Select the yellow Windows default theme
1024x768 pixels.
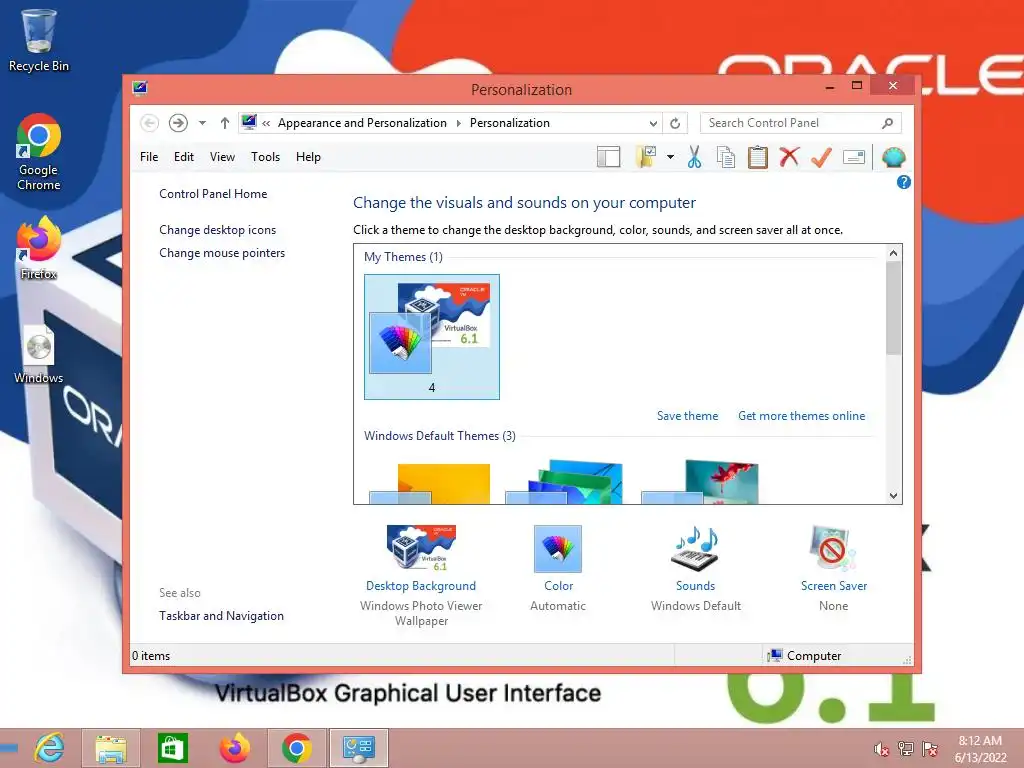pyautogui.click(x=430, y=483)
